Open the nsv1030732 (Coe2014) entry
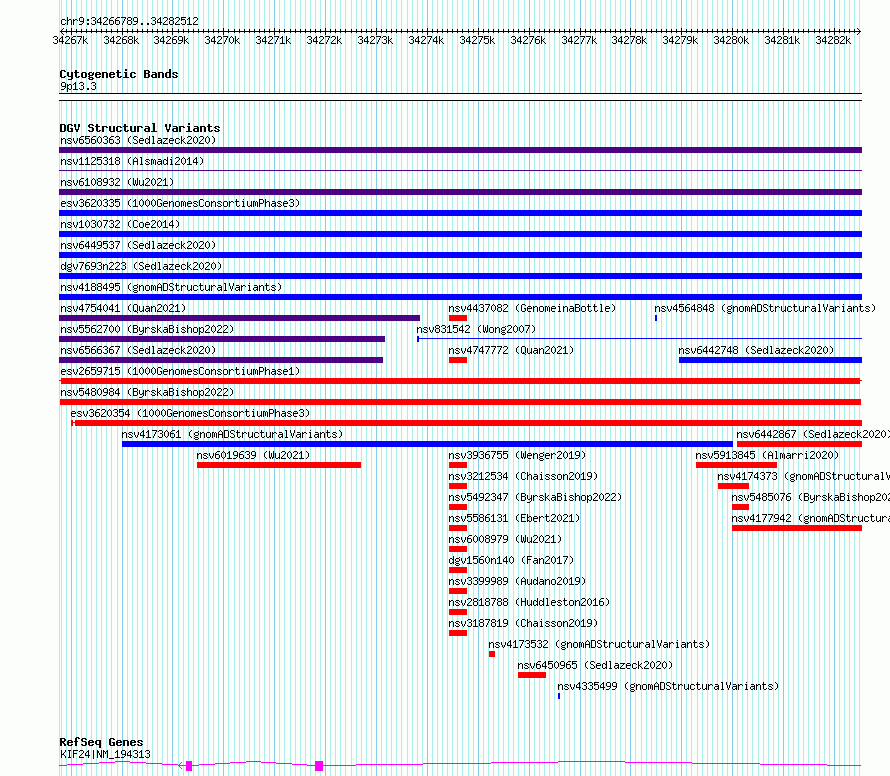 pyautogui.click(x=120, y=224)
